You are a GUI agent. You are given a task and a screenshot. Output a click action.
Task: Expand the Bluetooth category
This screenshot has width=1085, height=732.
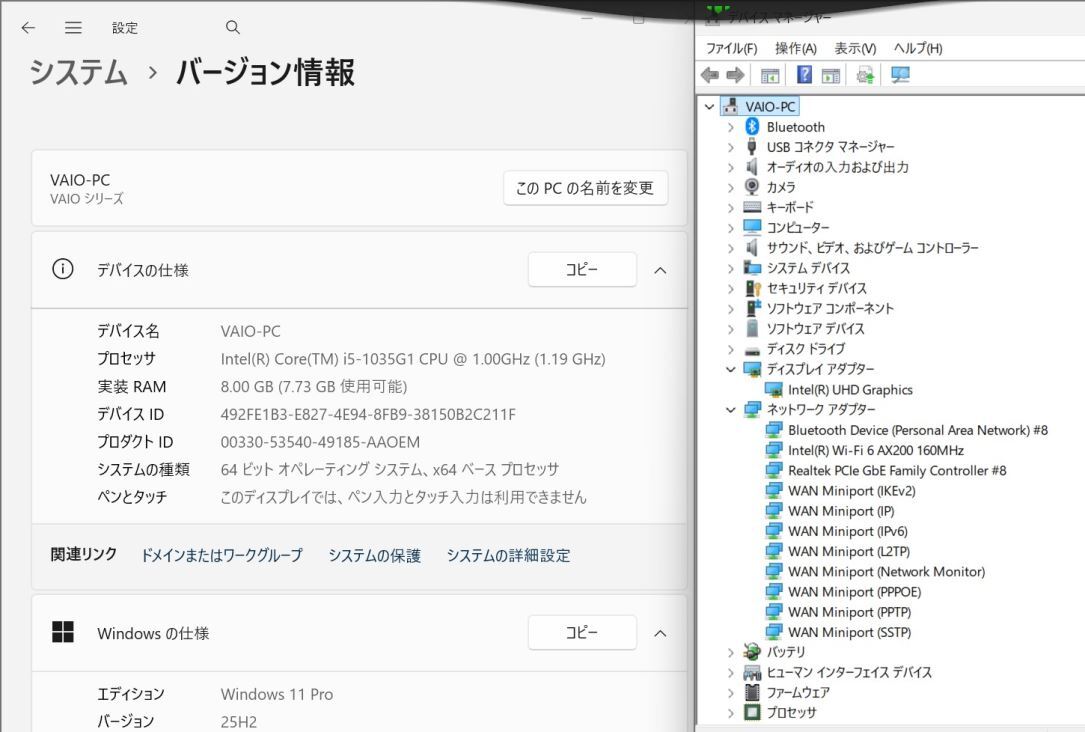coord(730,127)
